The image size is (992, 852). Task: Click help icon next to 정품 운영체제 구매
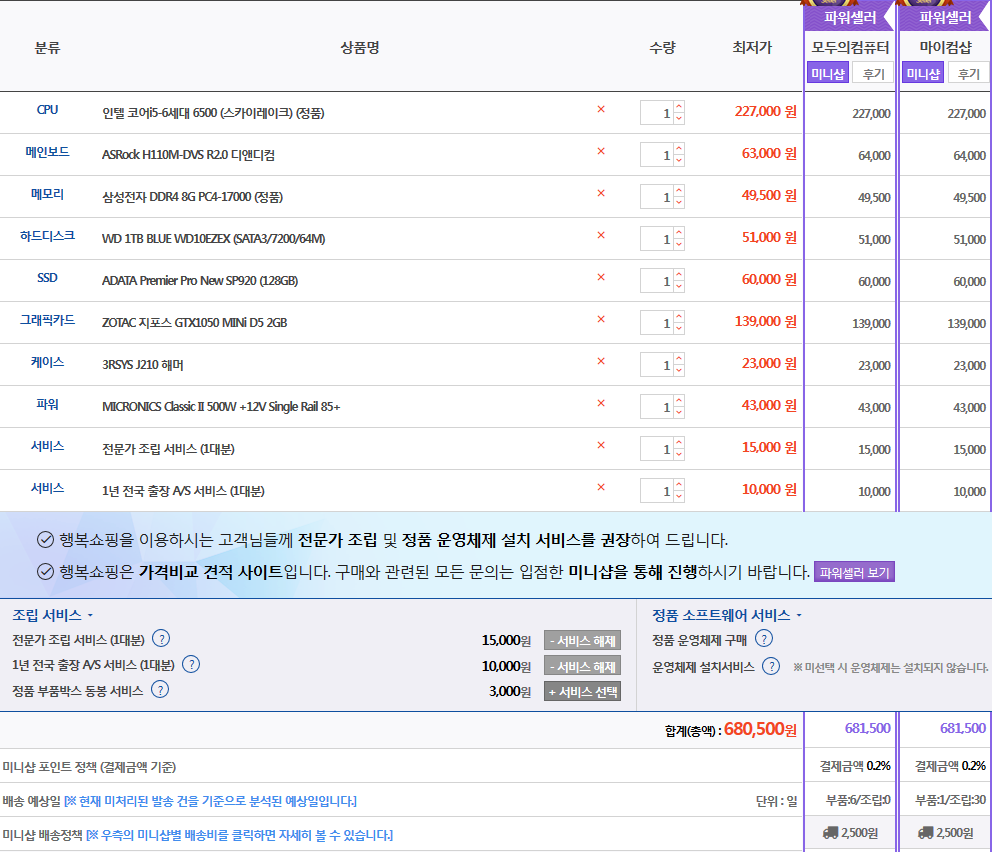tap(764, 638)
